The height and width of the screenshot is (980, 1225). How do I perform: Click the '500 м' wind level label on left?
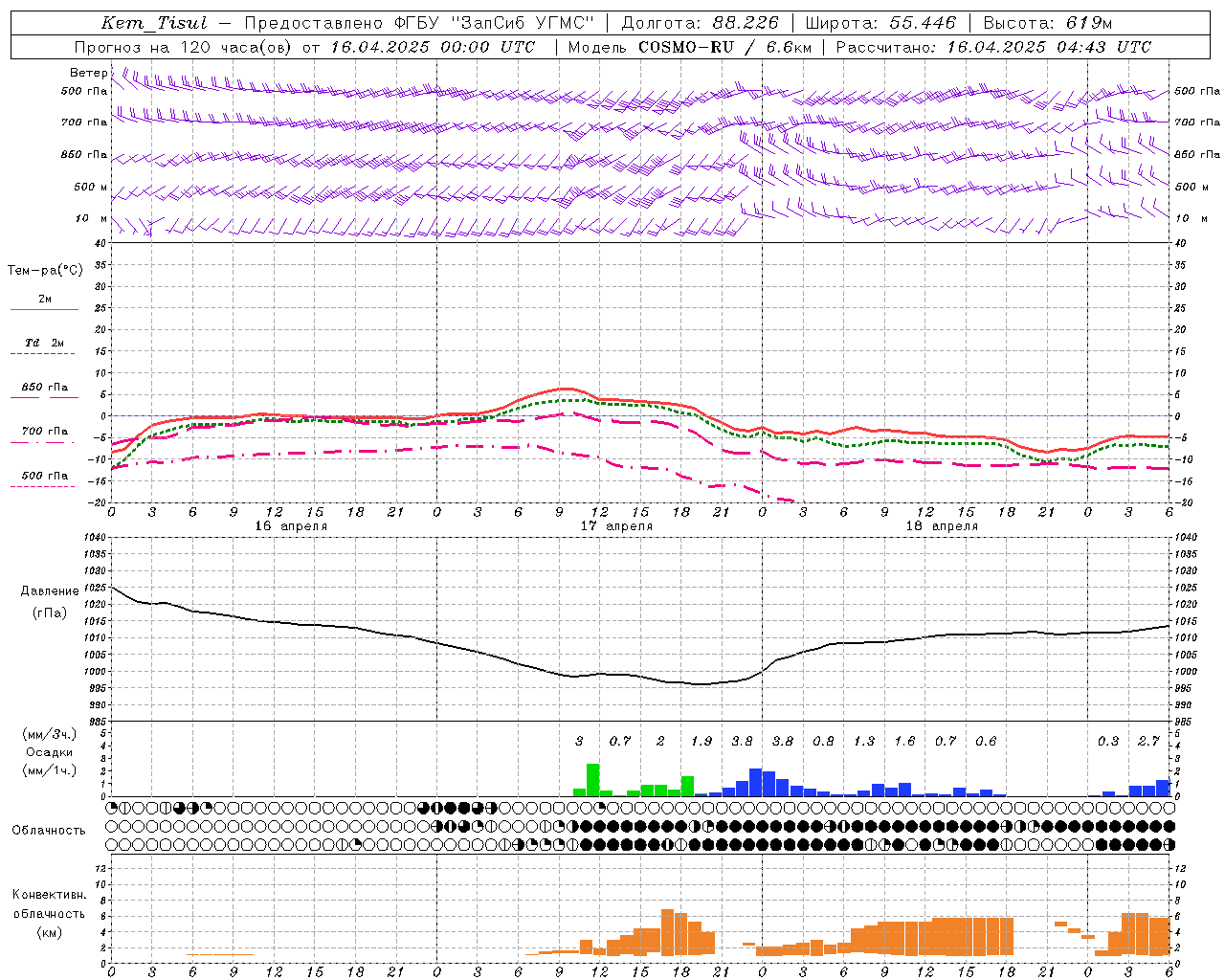[91, 187]
